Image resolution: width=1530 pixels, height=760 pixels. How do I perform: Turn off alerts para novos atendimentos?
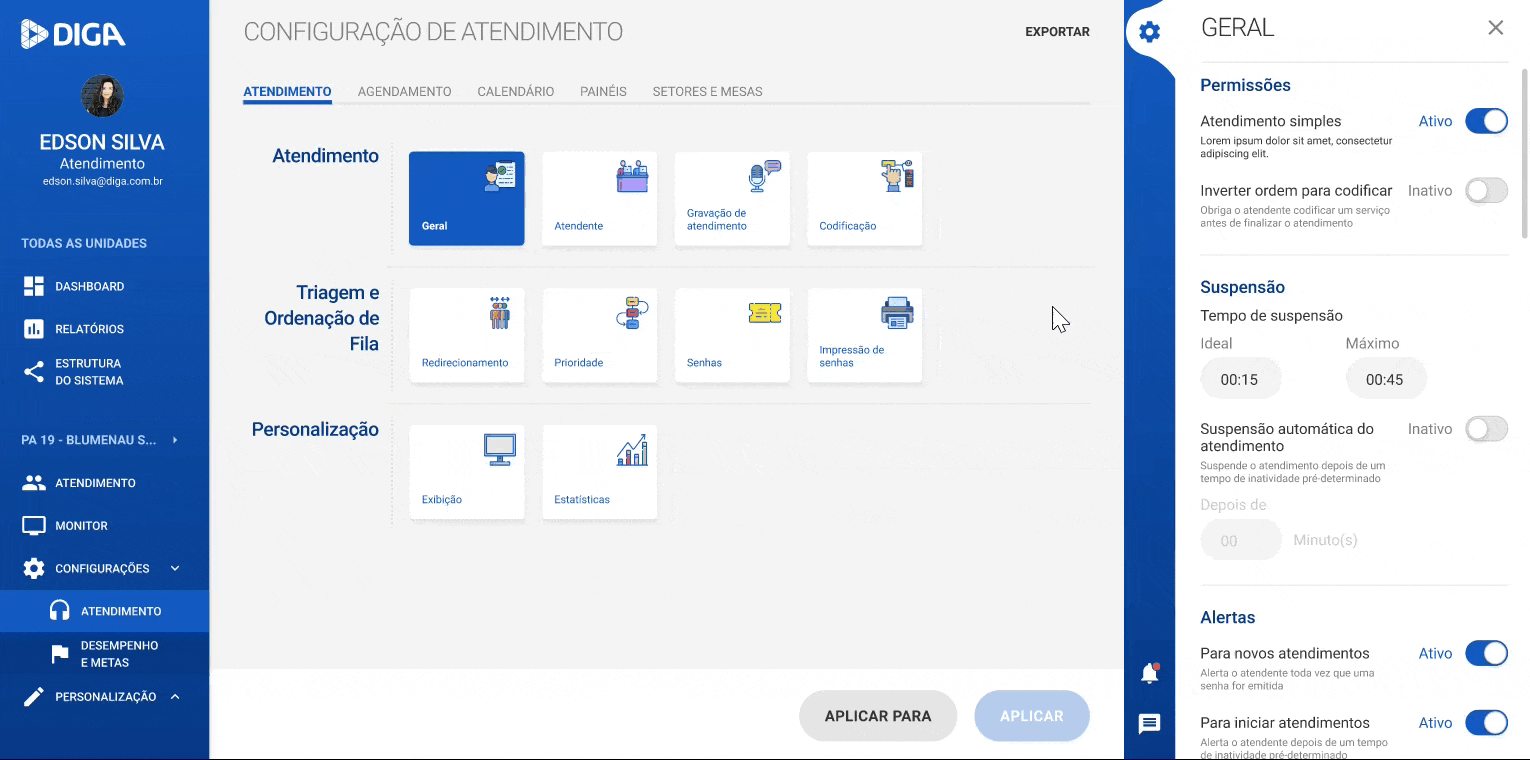click(x=1487, y=653)
